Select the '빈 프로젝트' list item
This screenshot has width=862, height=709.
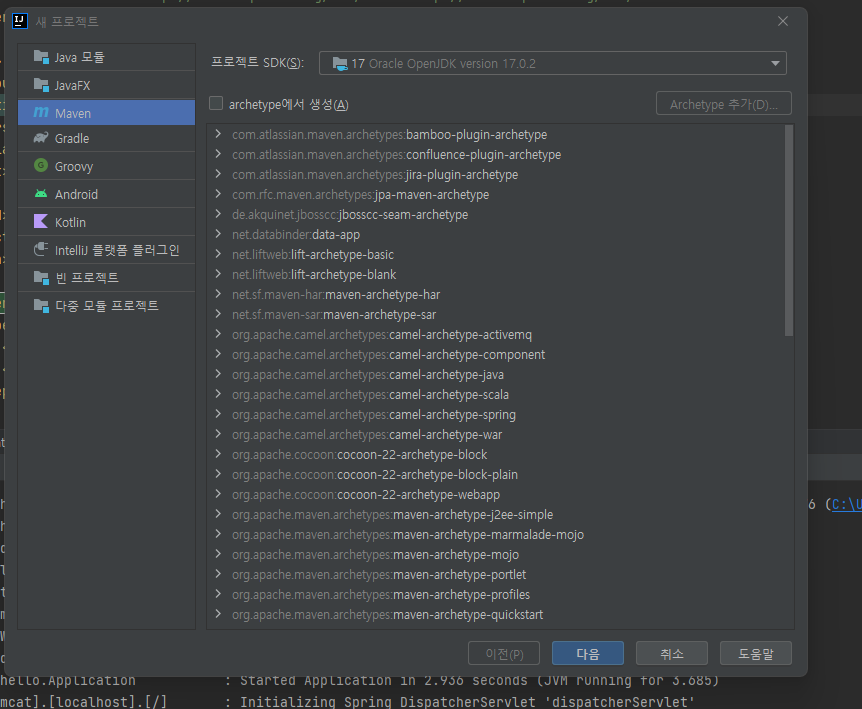tap(86, 278)
